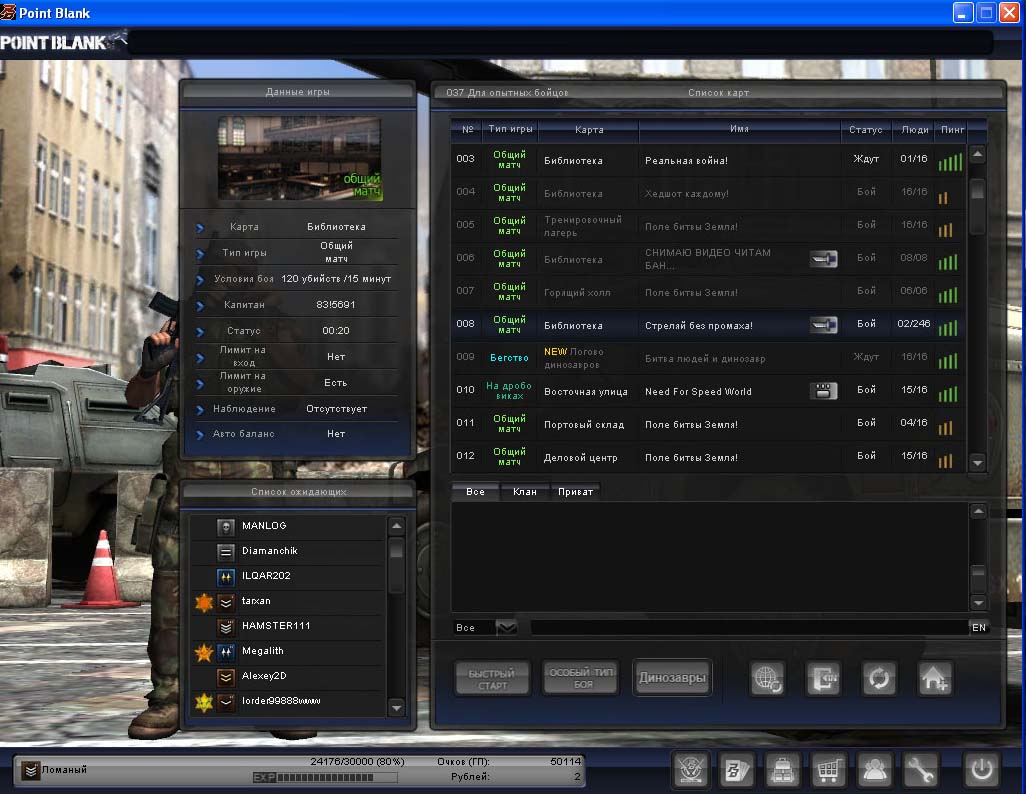Open the clan emblem icon

point(691,771)
